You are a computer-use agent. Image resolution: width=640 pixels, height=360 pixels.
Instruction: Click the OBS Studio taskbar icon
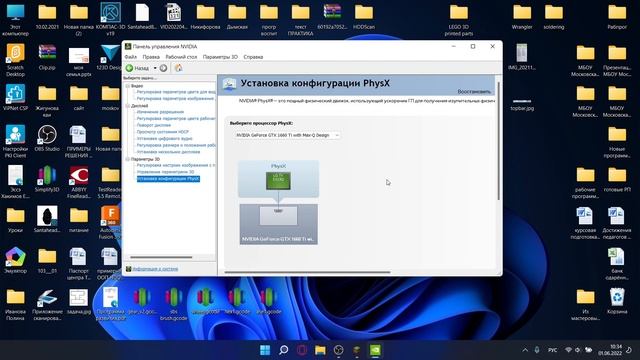[338, 350]
